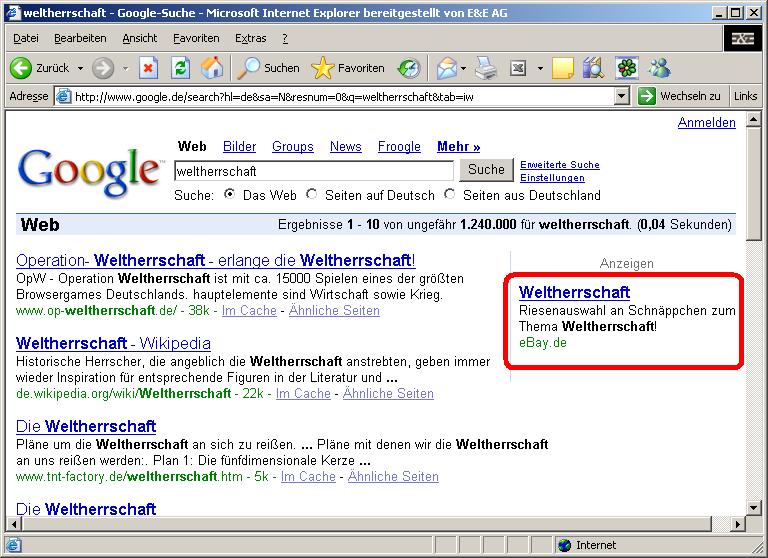Open the Research books icon

[x=594, y=68]
